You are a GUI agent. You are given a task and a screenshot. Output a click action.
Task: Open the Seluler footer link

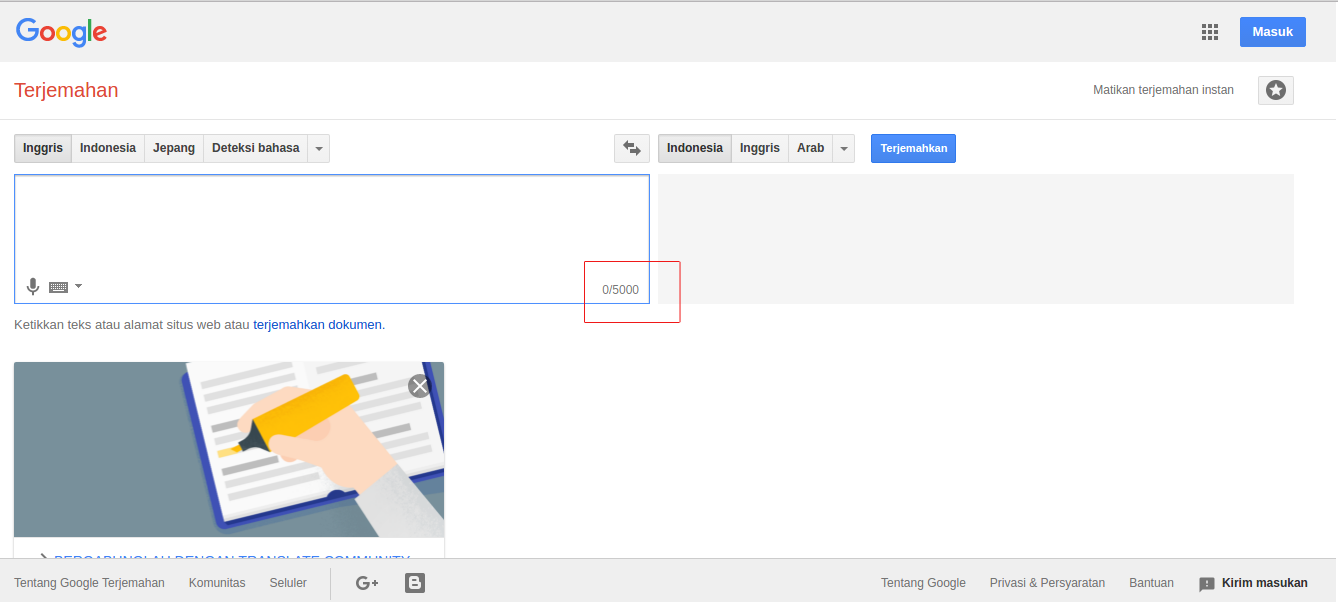click(x=288, y=583)
